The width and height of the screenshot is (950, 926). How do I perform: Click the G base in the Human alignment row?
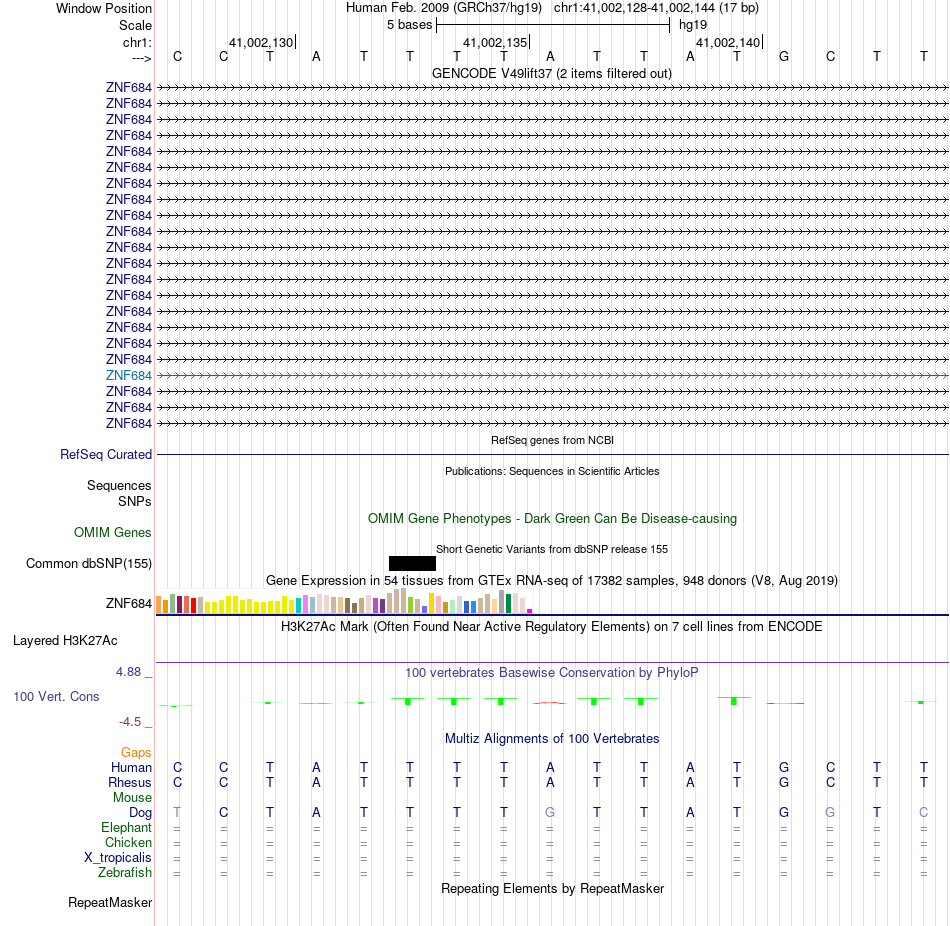[783, 767]
